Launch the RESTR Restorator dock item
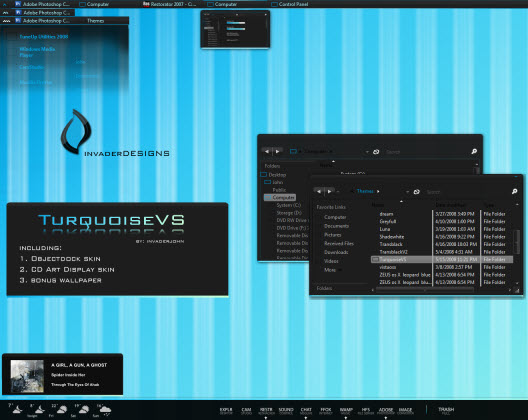Viewport: 528px width, 420px height. [266, 411]
